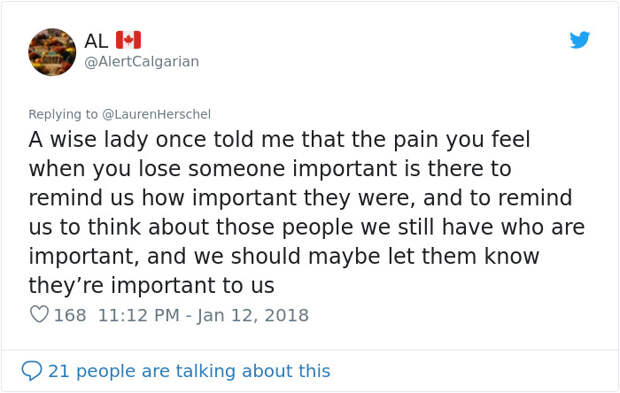Open the @LaurenHerschel mention link
620x393 pixels.
pos(157,114)
